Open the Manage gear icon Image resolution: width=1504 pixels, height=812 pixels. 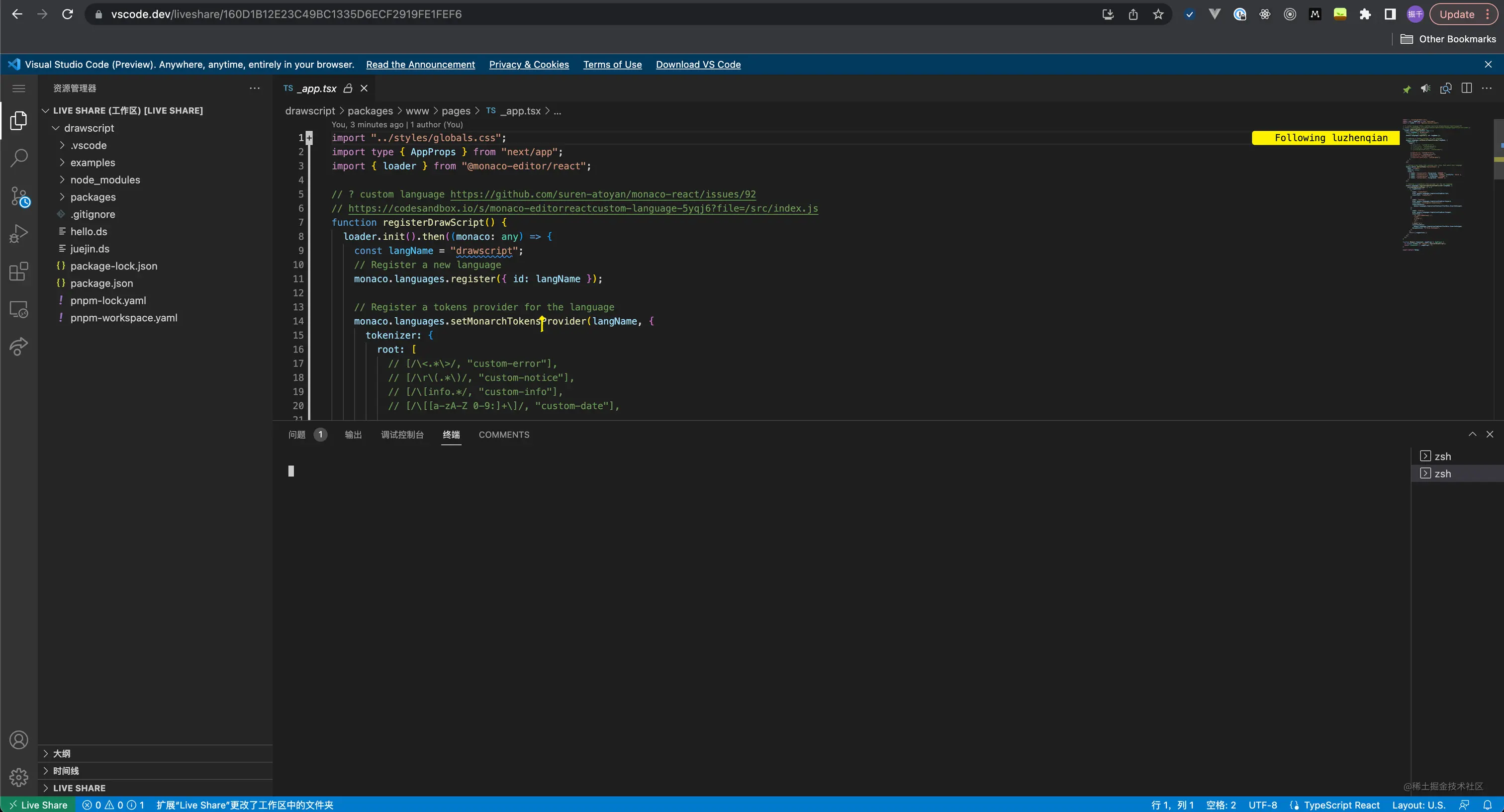click(19, 777)
